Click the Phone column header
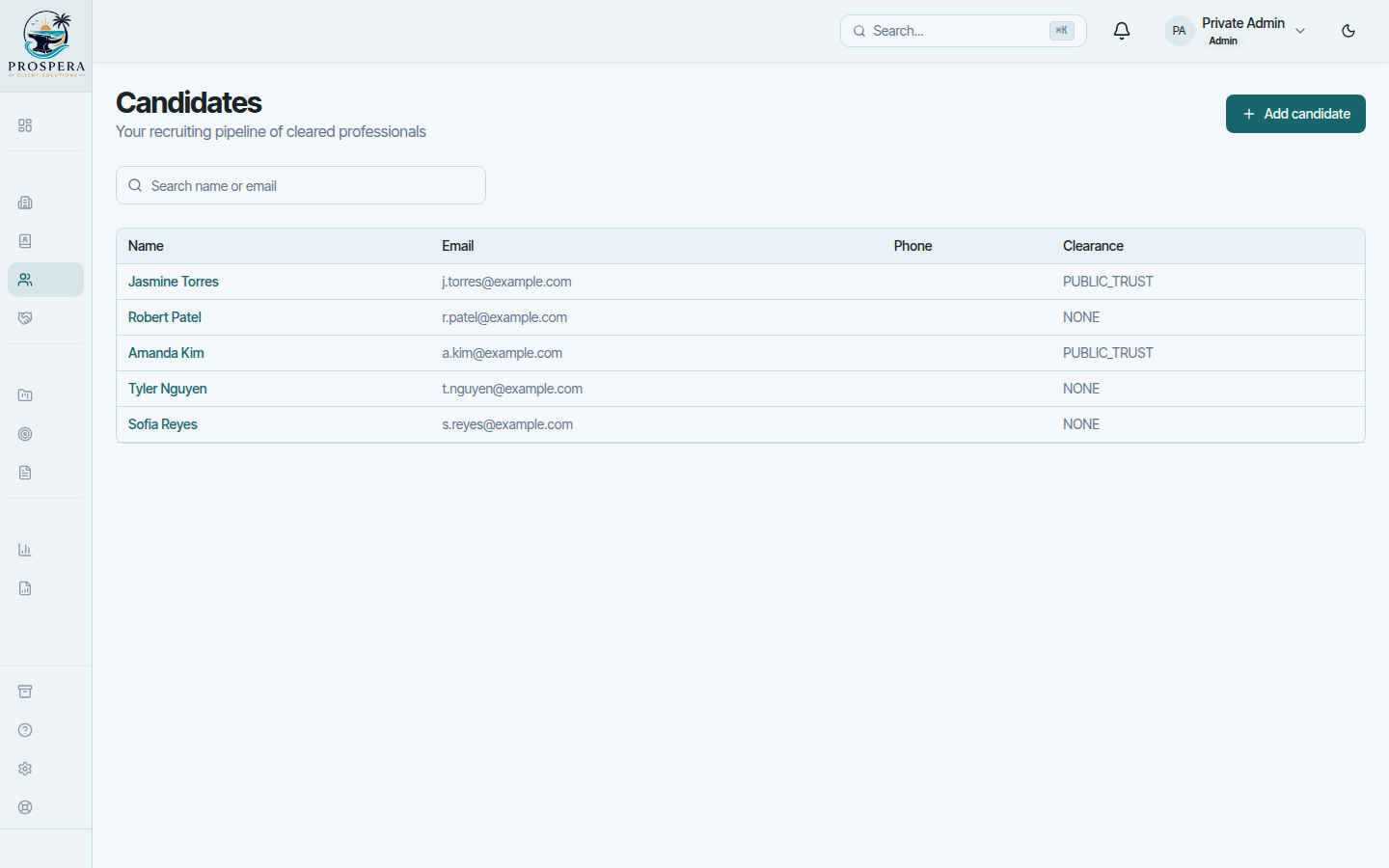The width and height of the screenshot is (1389, 868). click(912, 246)
